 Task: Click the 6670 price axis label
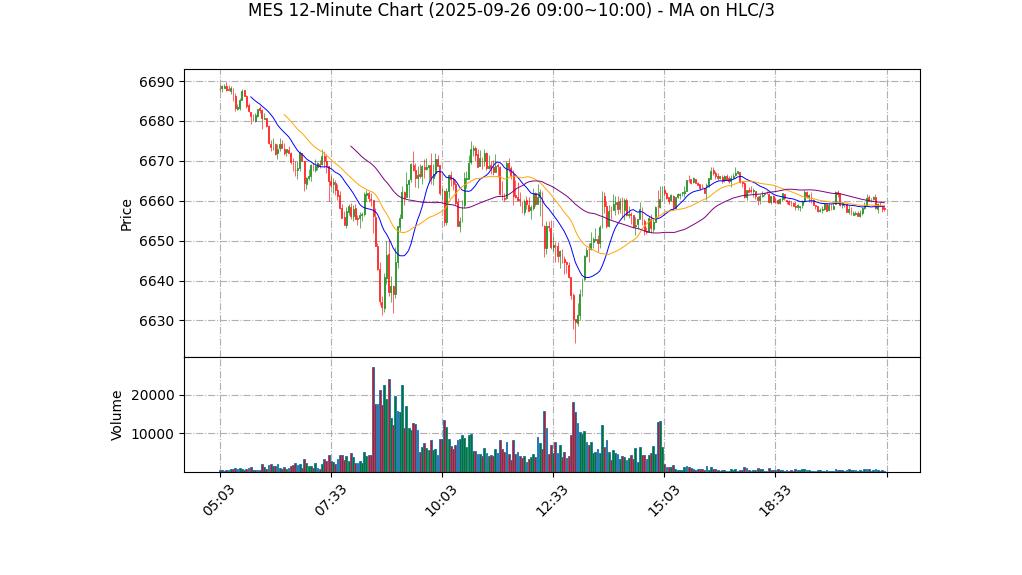(x=157, y=162)
